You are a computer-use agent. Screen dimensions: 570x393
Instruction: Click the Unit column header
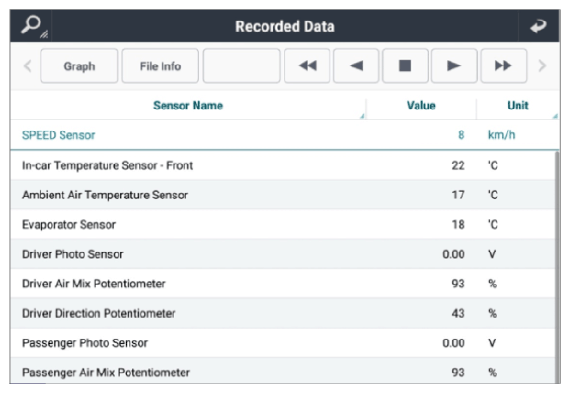pos(518,105)
